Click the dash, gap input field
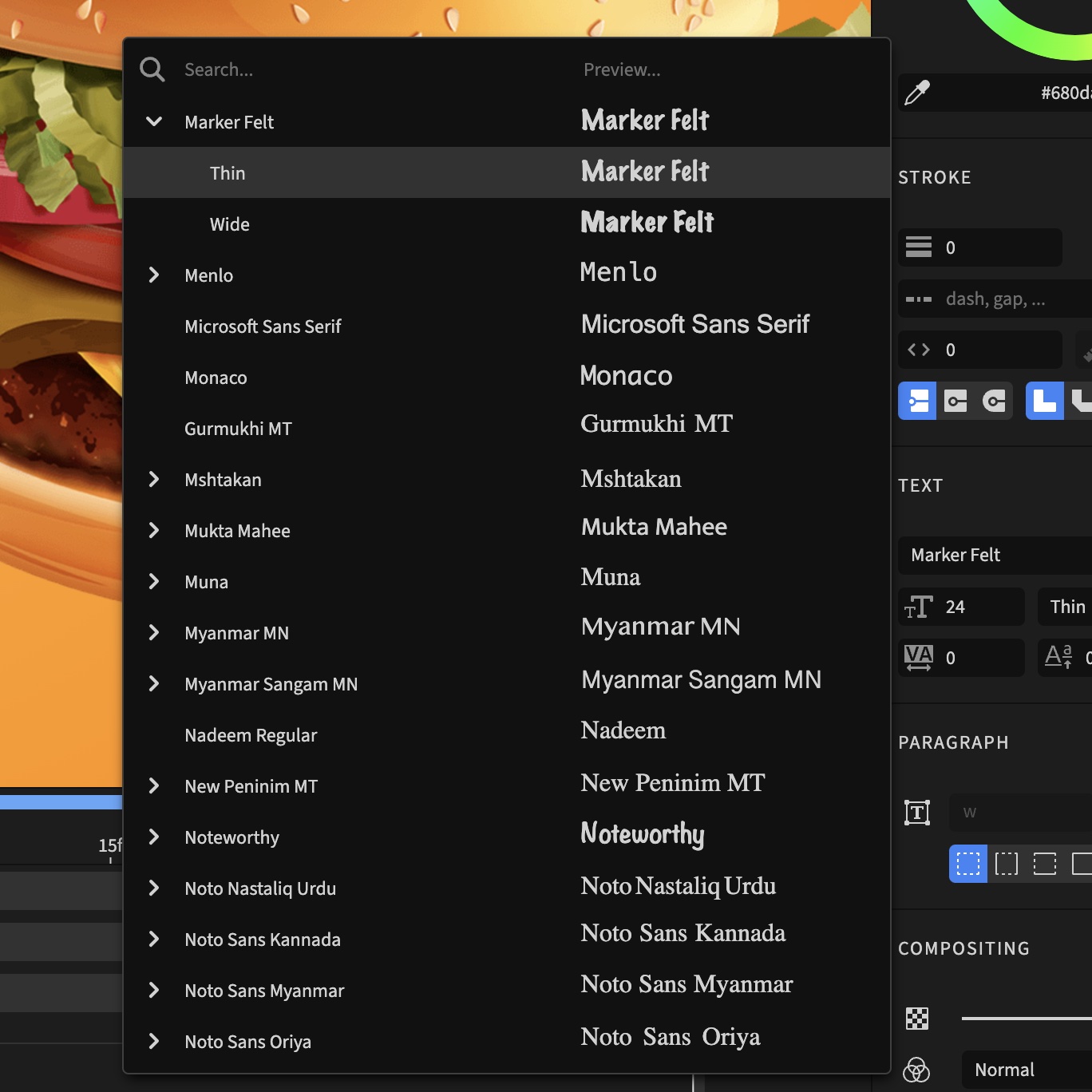 point(995,299)
